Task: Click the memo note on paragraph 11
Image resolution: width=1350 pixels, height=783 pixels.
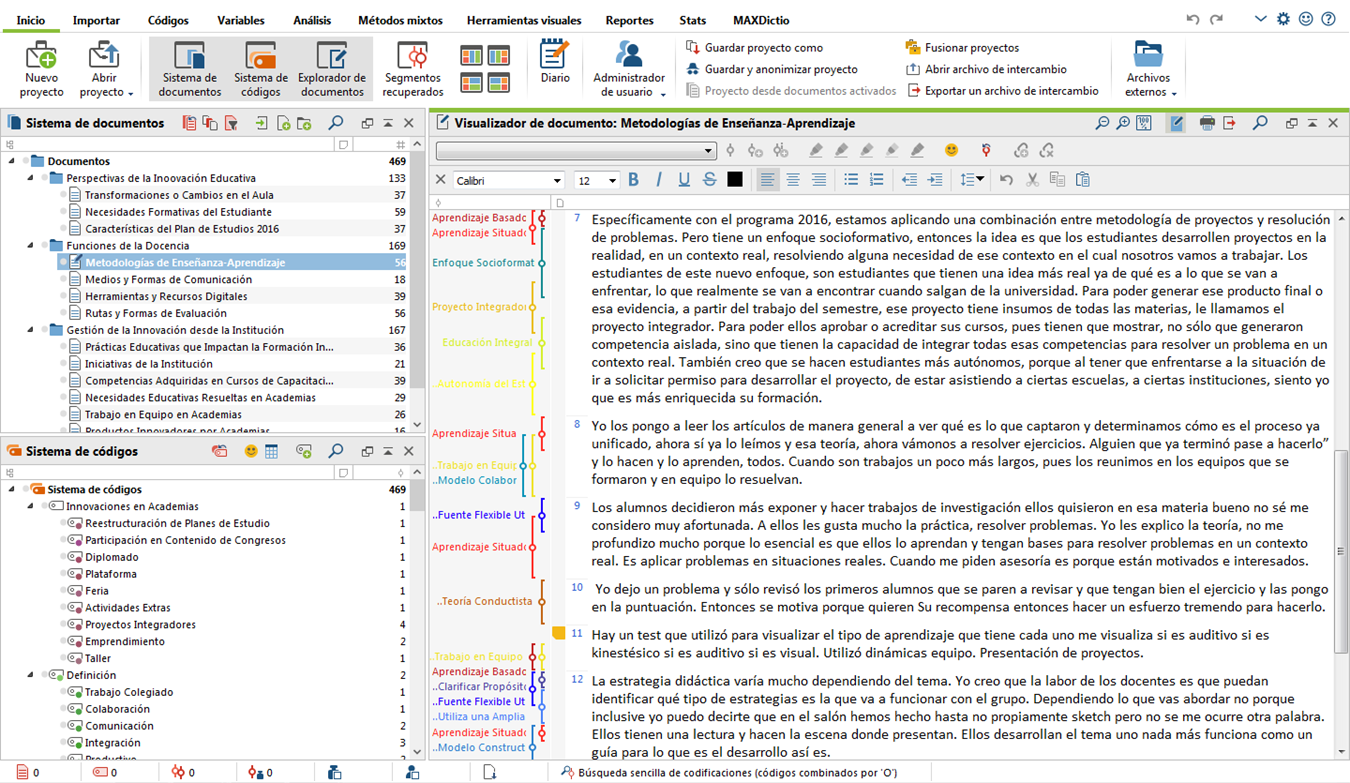Action: [560, 634]
